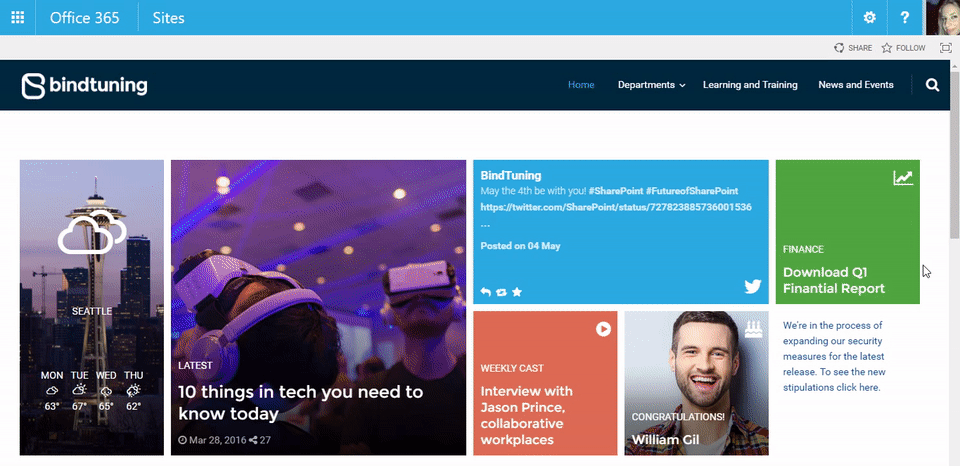
Task: Click the LATEST label on news tile
Action: [x=195, y=366]
